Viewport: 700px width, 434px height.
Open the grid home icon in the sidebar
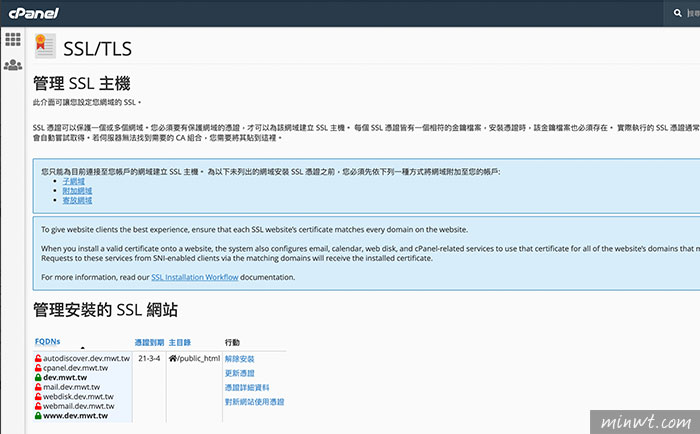(13, 39)
